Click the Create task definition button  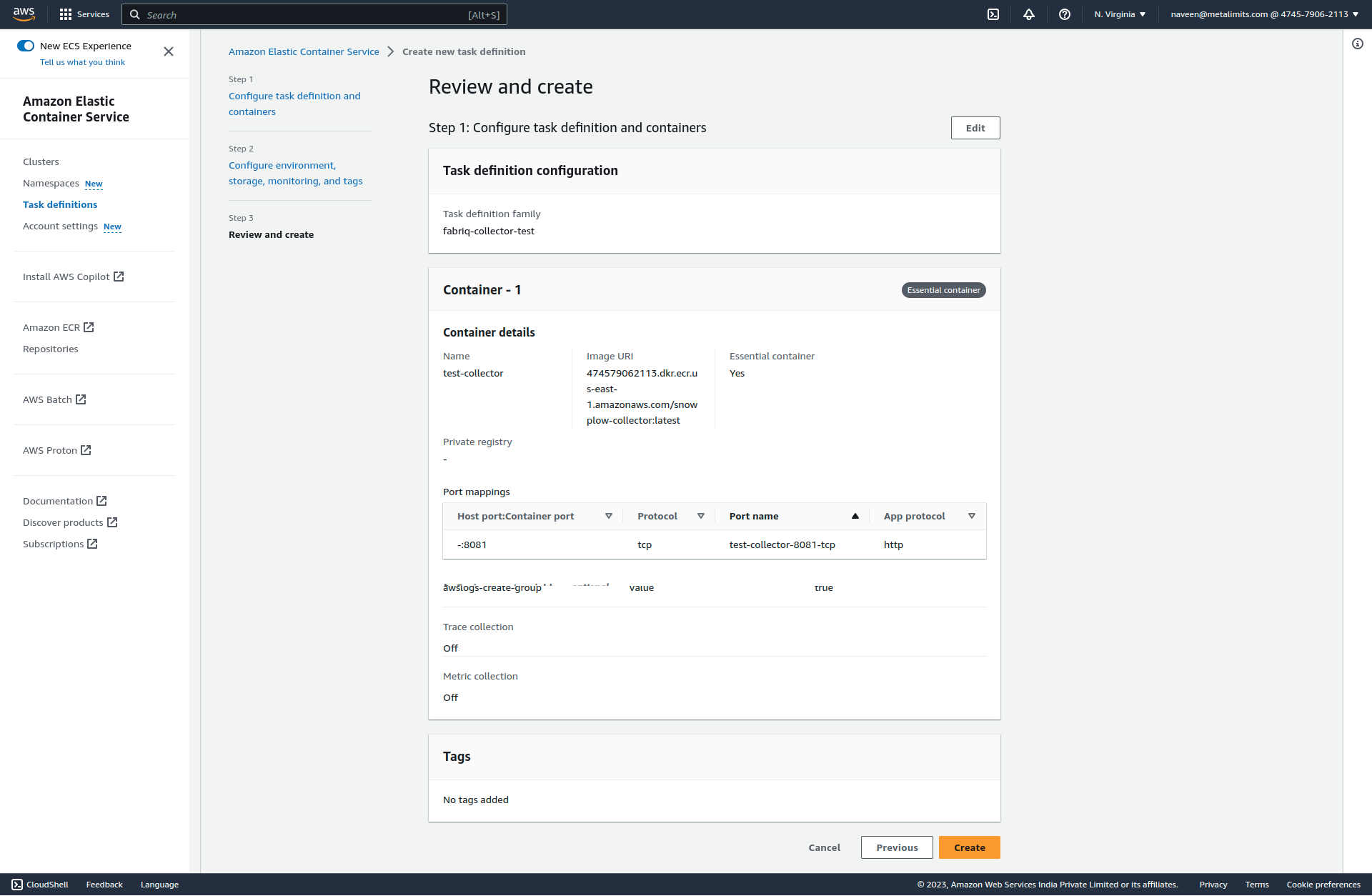click(969, 847)
